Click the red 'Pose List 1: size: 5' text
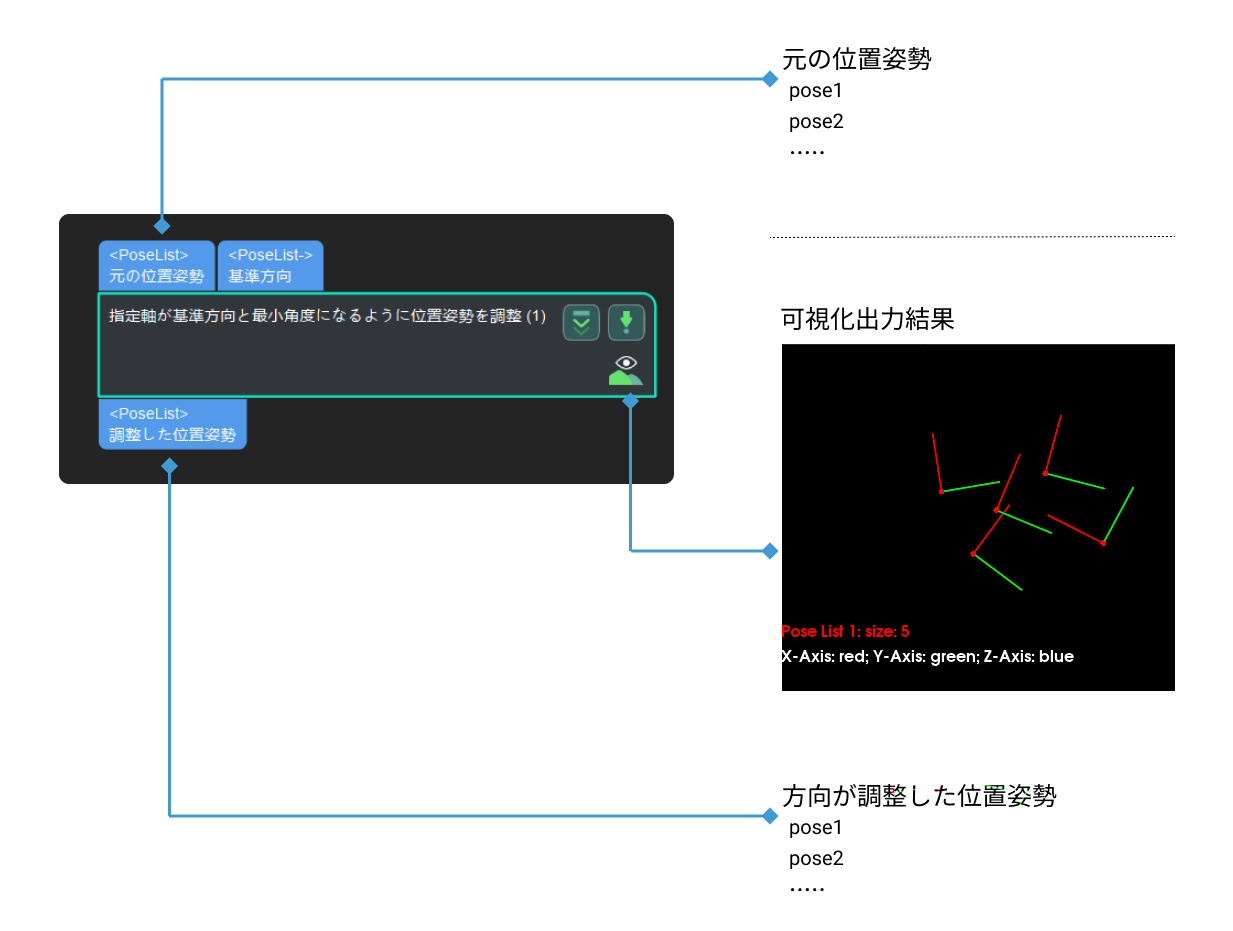 click(x=845, y=632)
